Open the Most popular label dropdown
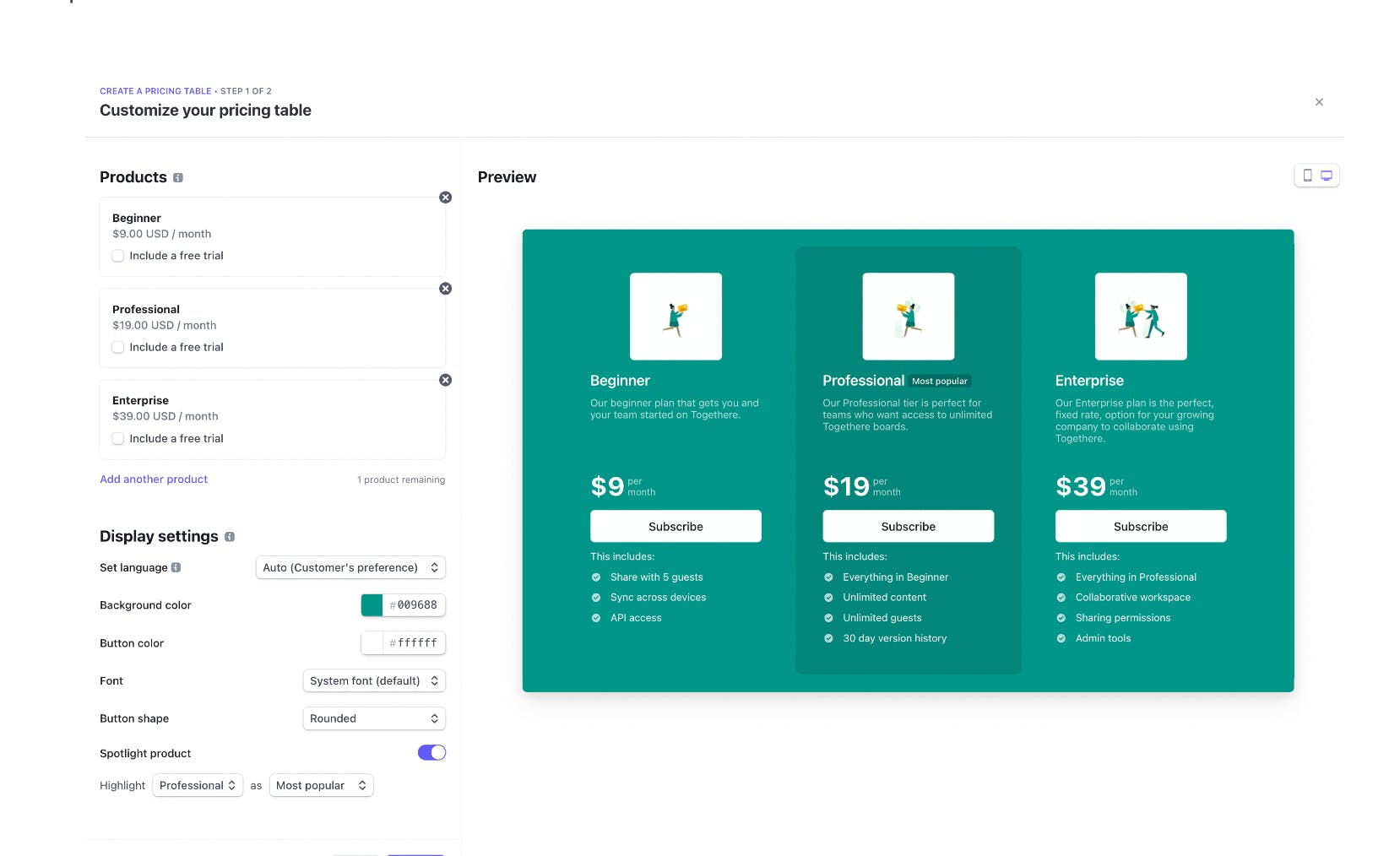The width and height of the screenshot is (1400, 856). click(x=321, y=785)
